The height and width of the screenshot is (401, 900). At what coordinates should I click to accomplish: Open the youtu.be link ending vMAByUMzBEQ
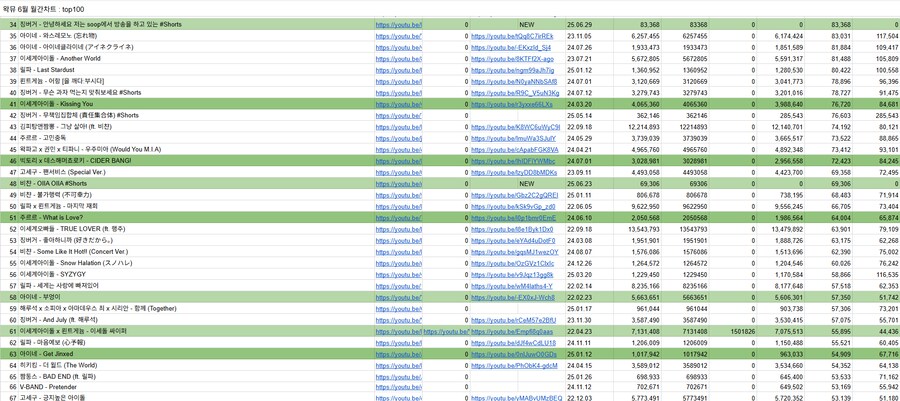pos(516,398)
